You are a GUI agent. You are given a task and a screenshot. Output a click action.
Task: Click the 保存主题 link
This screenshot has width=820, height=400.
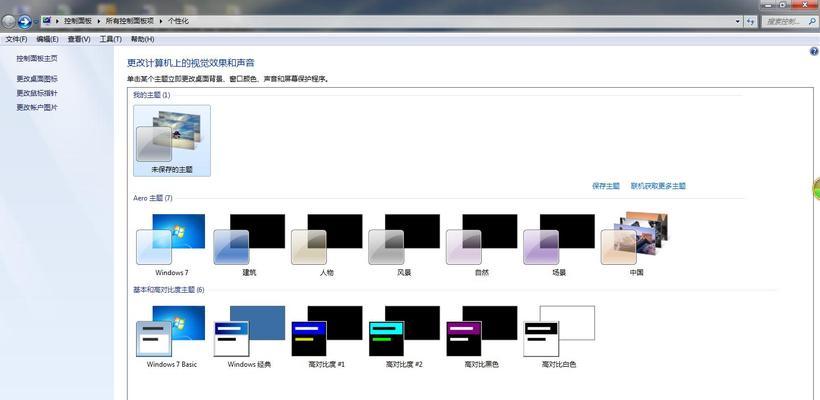pyautogui.click(x=606, y=186)
